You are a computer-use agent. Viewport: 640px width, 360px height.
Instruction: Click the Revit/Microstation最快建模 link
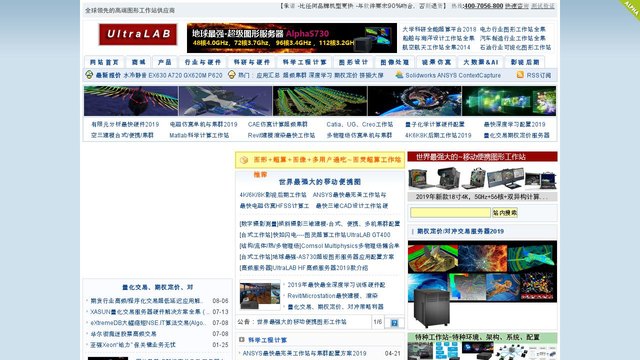333,296
